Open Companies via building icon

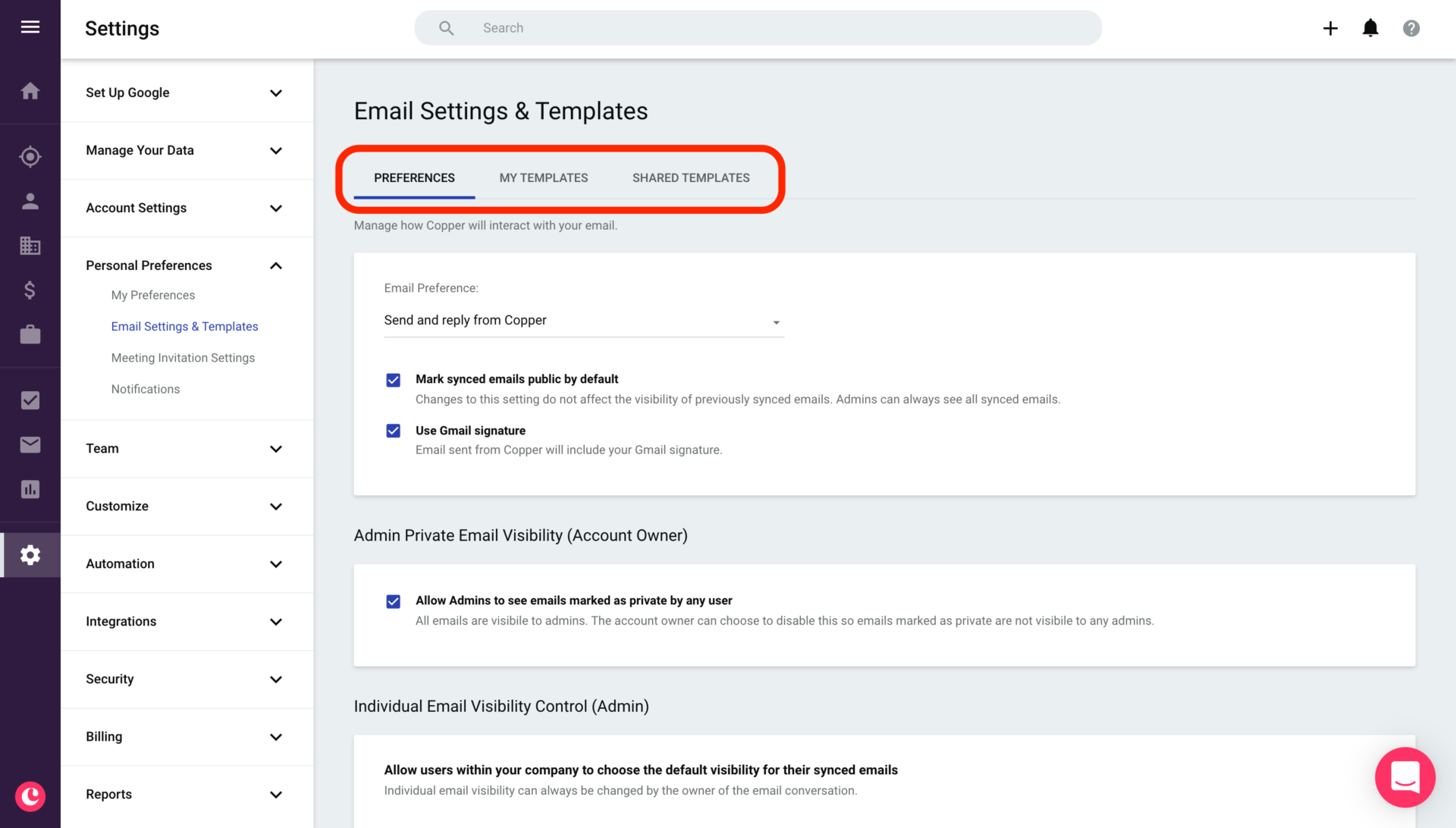tap(30, 246)
